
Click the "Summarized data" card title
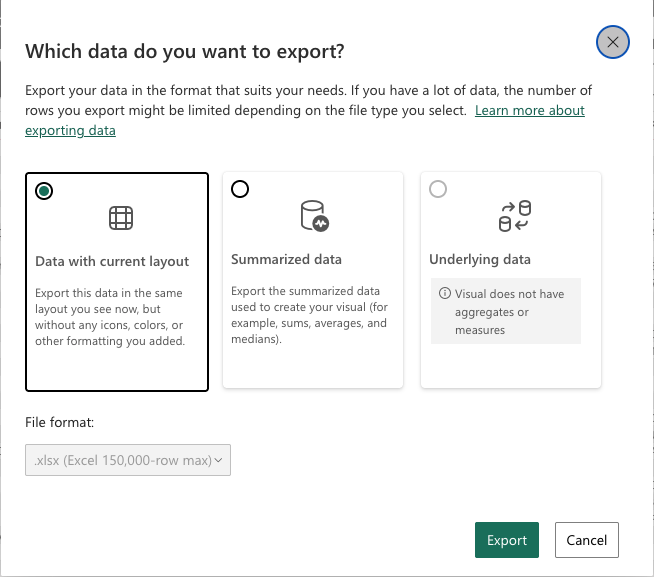pyautogui.click(x=286, y=259)
